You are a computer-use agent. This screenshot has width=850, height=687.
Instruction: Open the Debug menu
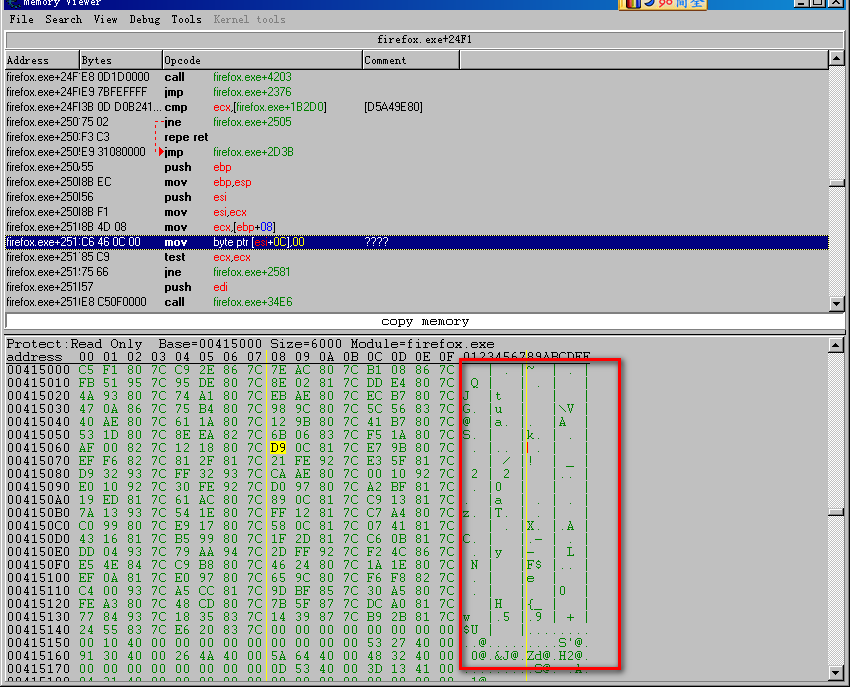tap(144, 19)
